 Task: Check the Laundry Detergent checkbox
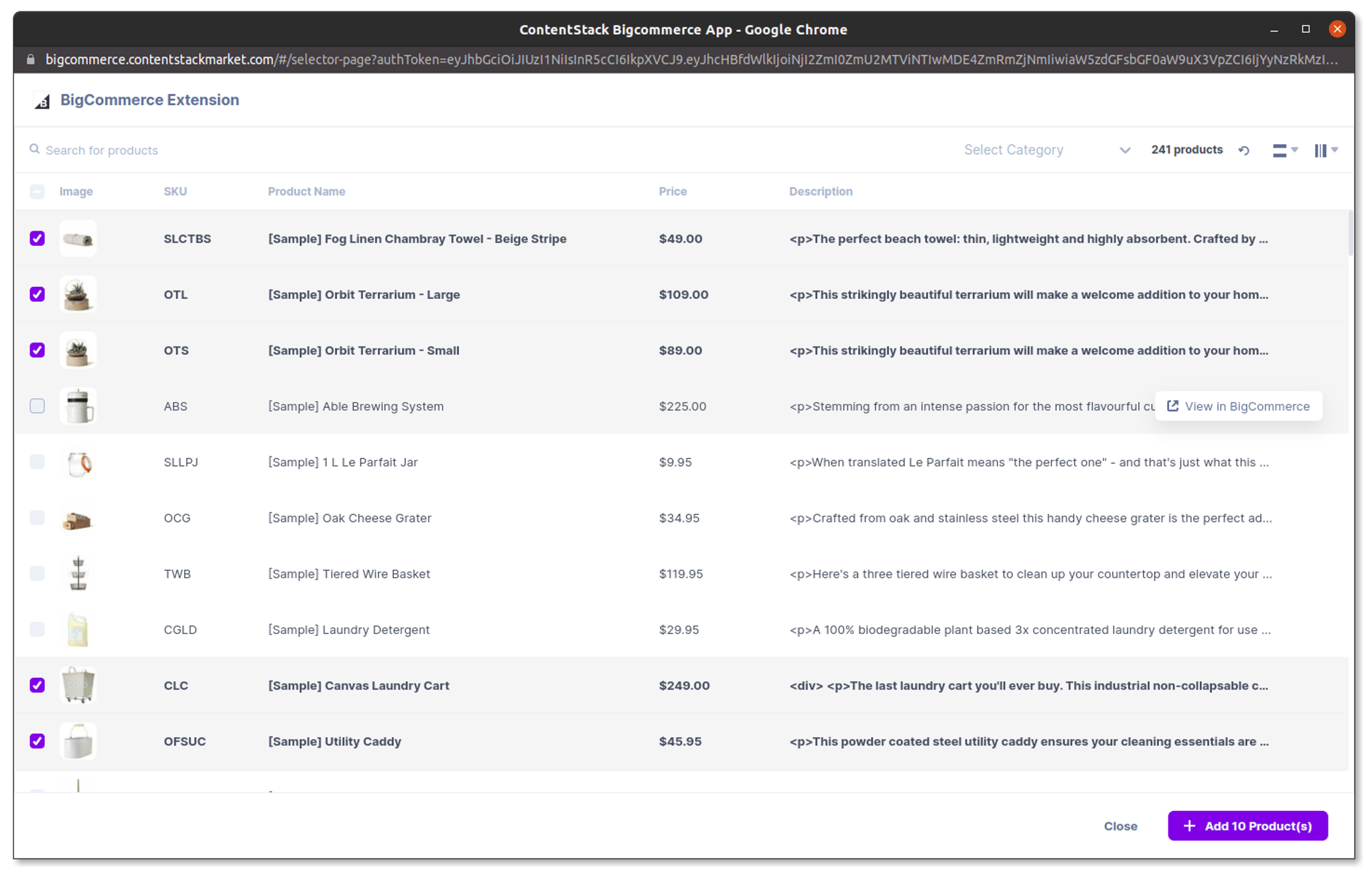[38, 629]
